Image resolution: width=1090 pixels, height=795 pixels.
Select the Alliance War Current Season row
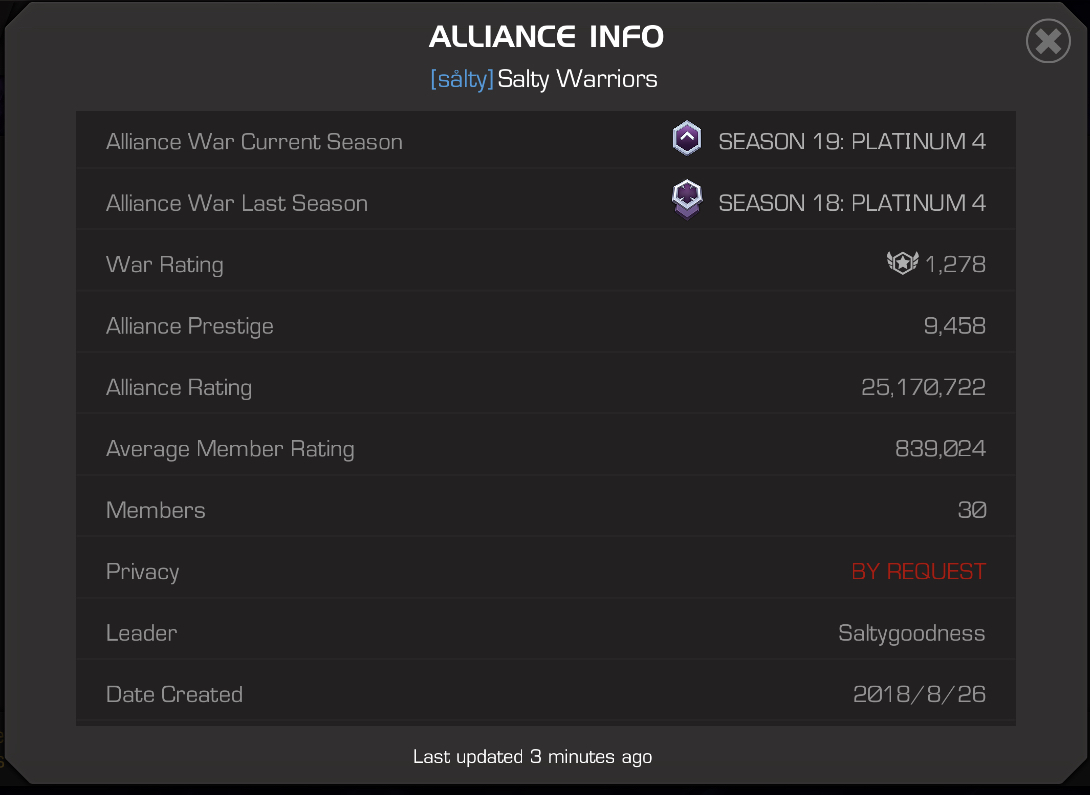pyautogui.click(x=546, y=141)
